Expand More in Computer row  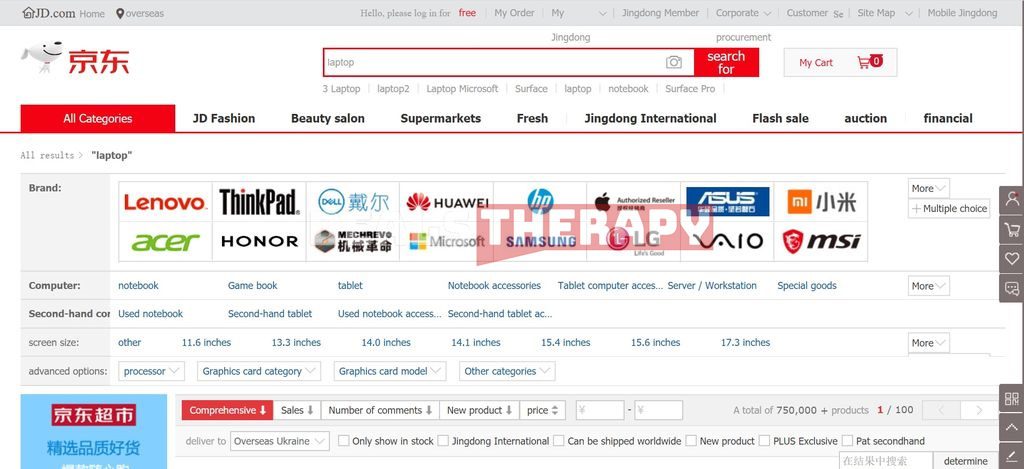click(929, 285)
